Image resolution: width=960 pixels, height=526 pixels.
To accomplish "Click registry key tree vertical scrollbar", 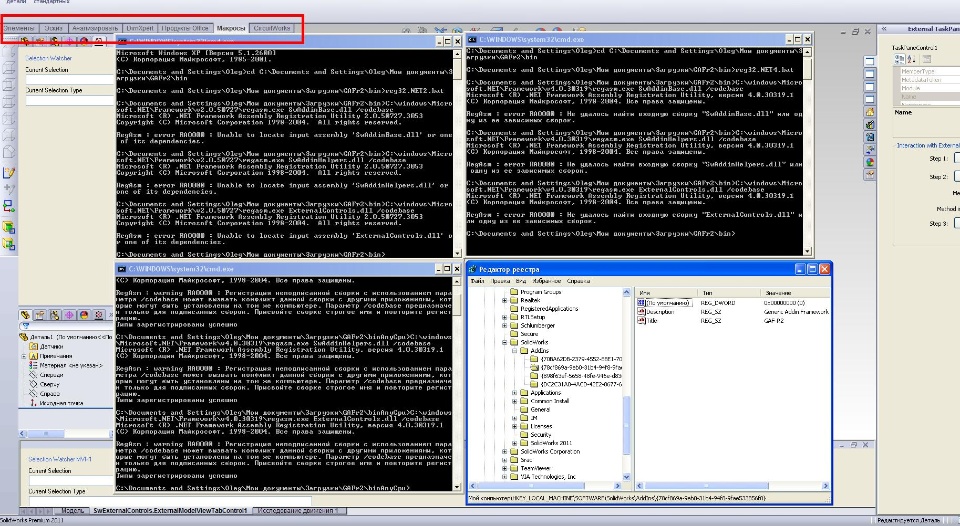I will pos(626,384).
